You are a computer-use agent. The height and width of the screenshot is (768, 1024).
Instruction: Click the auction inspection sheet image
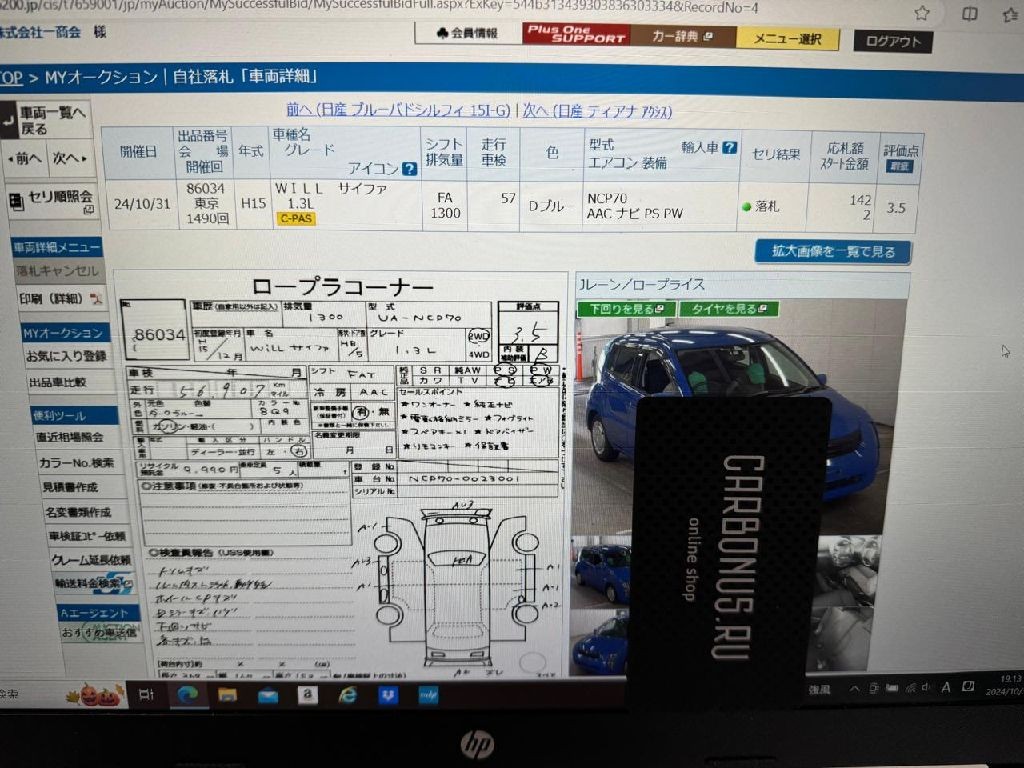coord(341,475)
